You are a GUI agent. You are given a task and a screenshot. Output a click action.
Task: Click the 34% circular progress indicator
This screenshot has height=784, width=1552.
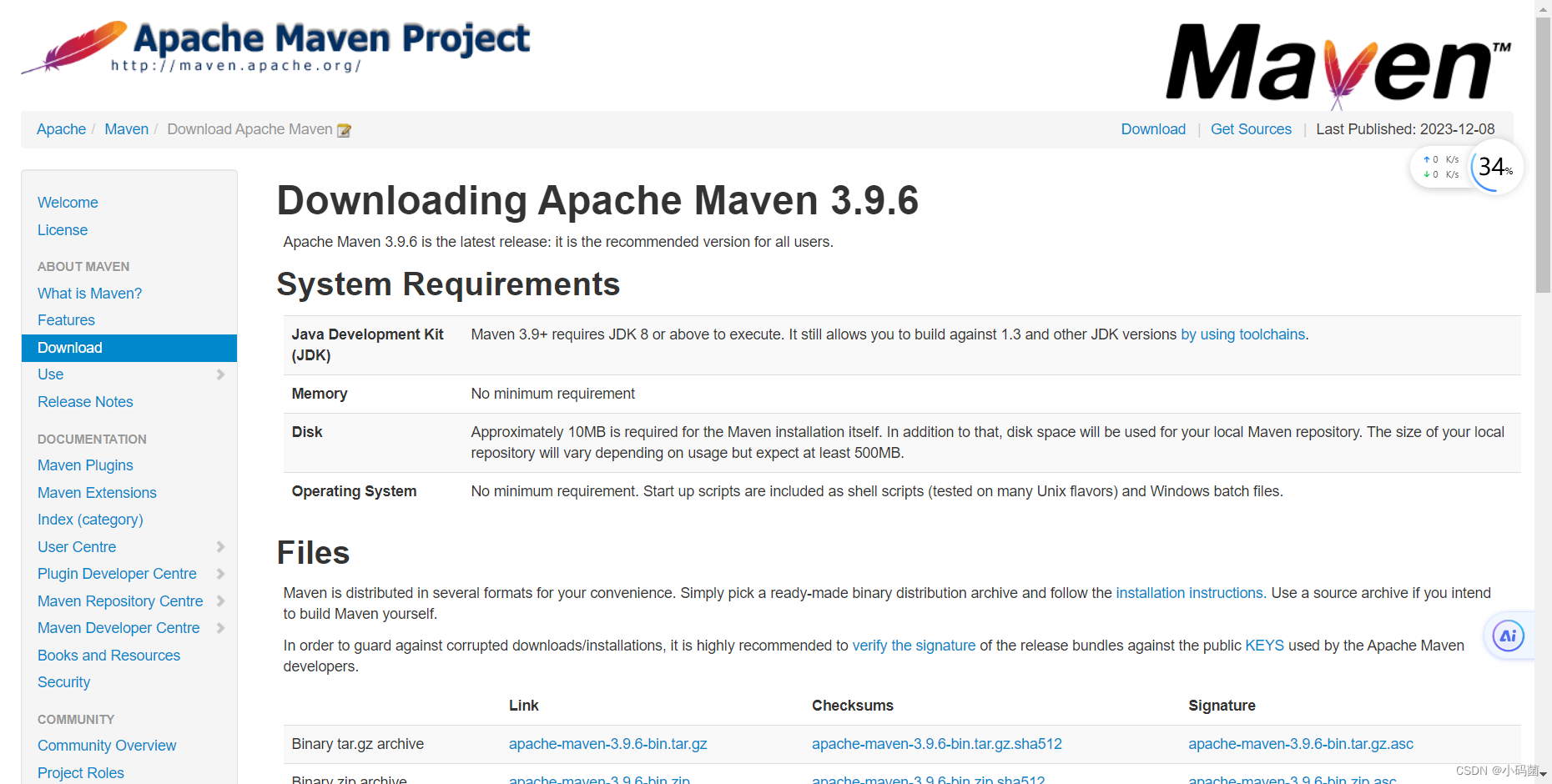(x=1494, y=167)
